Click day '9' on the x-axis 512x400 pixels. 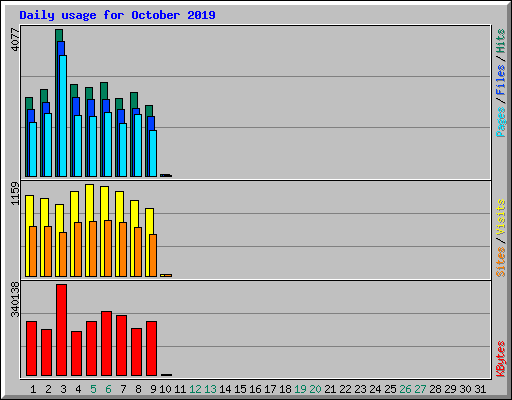153,389
